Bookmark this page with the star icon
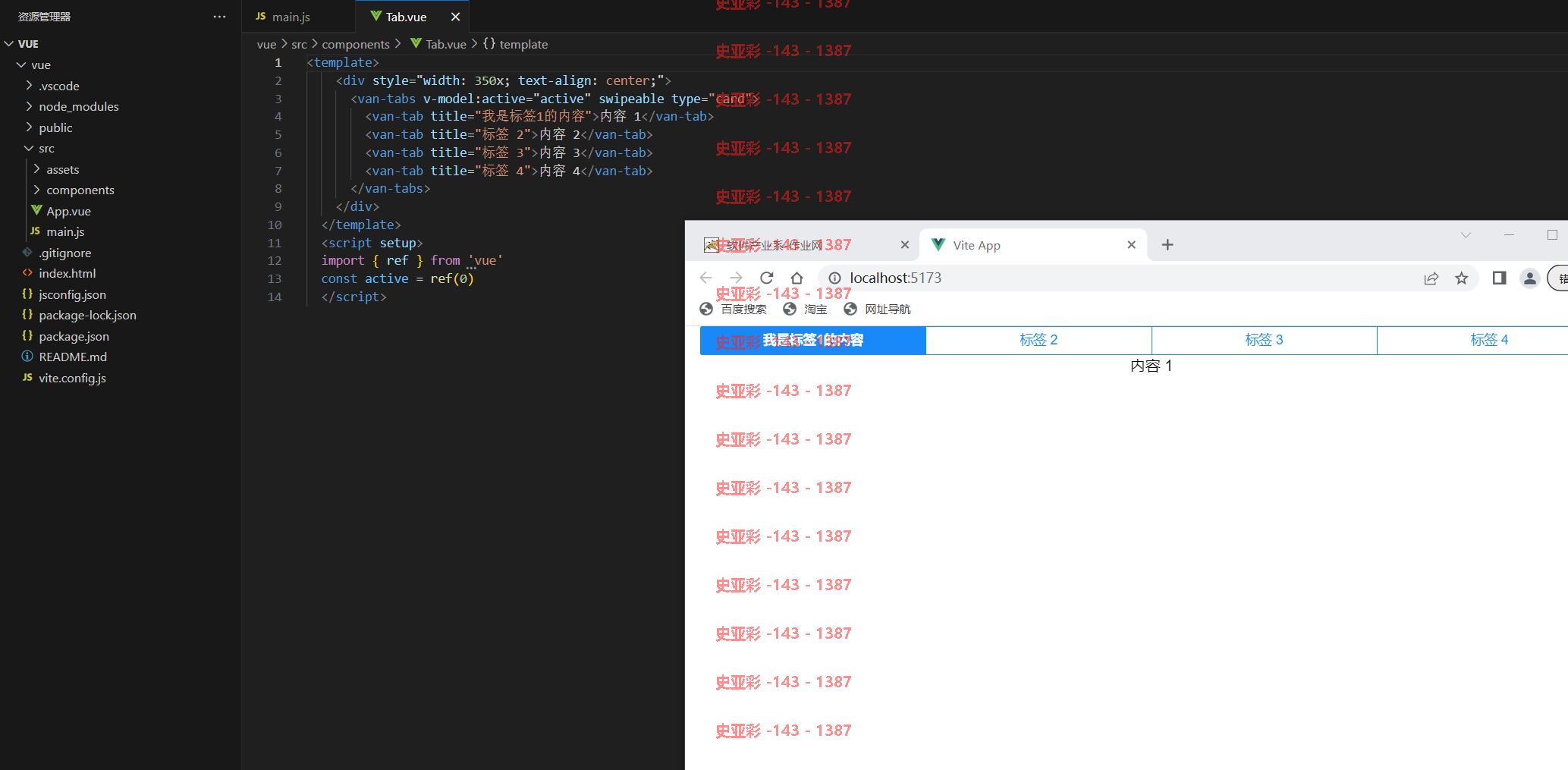Screen dimensions: 1568x770 (x=1462, y=278)
